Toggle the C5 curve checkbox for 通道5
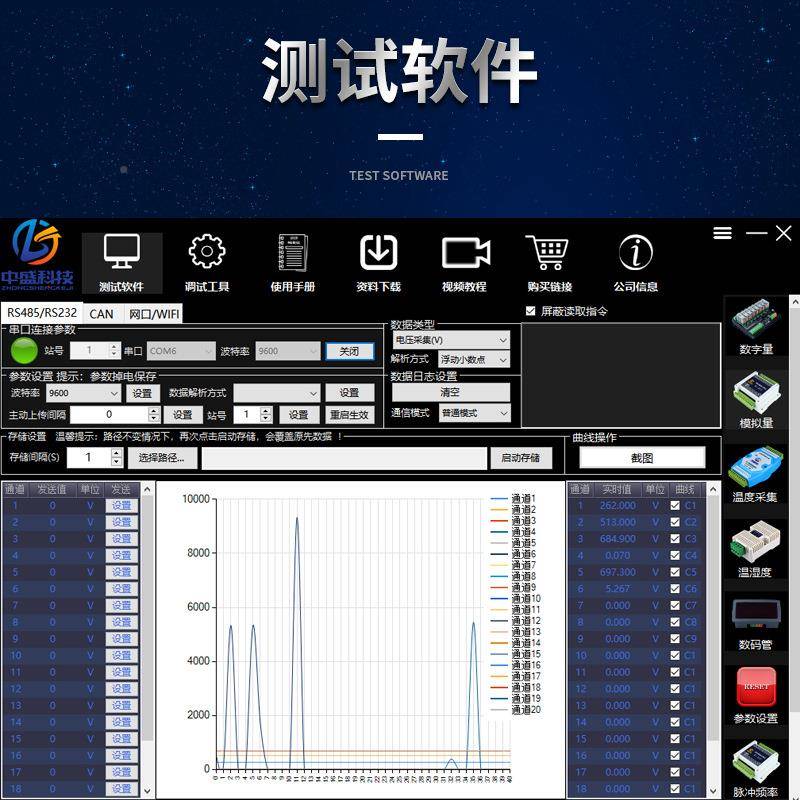This screenshot has height=800, width=800. (x=675, y=571)
